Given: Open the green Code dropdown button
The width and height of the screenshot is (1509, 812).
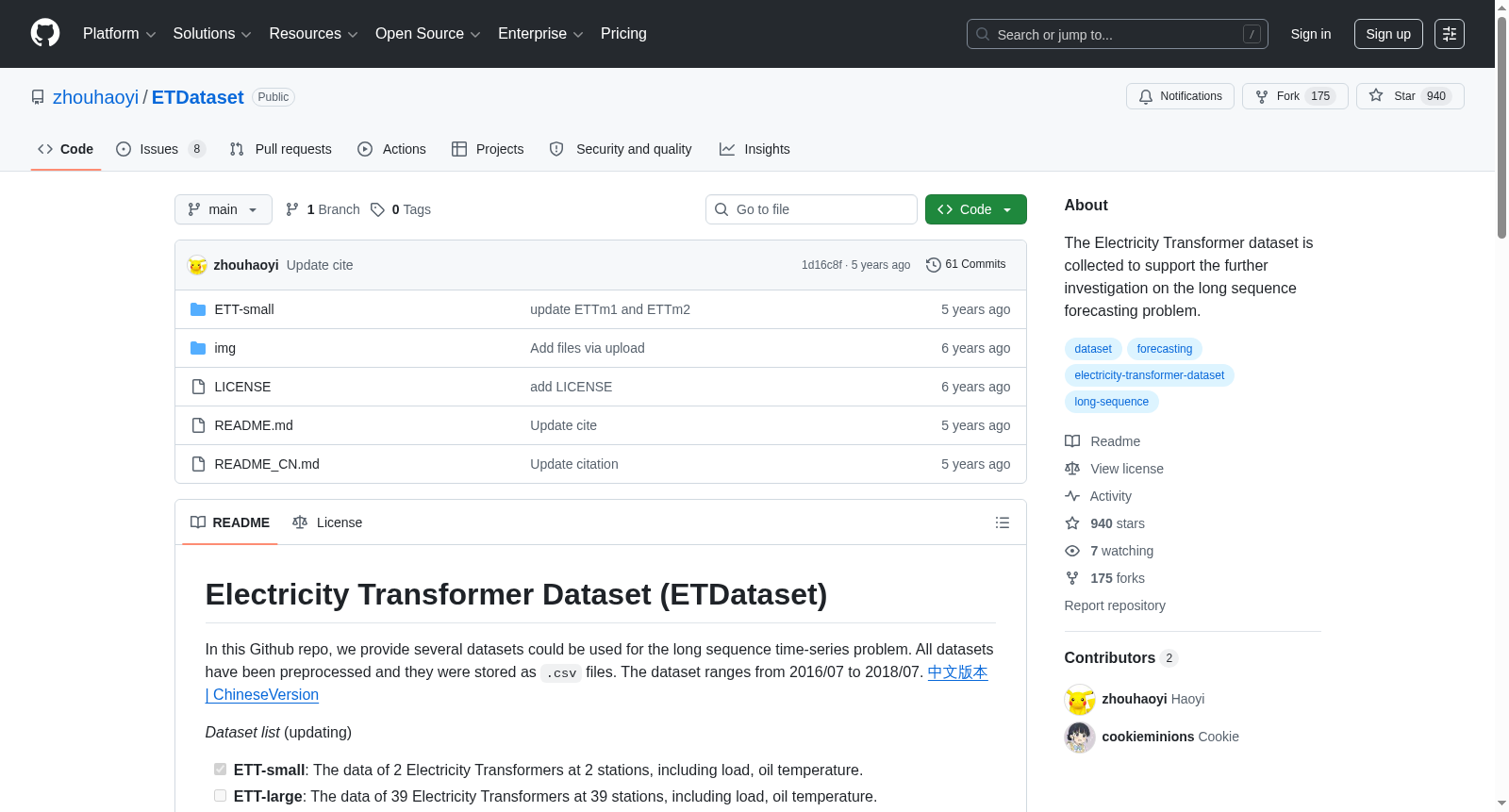Looking at the screenshot, I should click(976, 209).
